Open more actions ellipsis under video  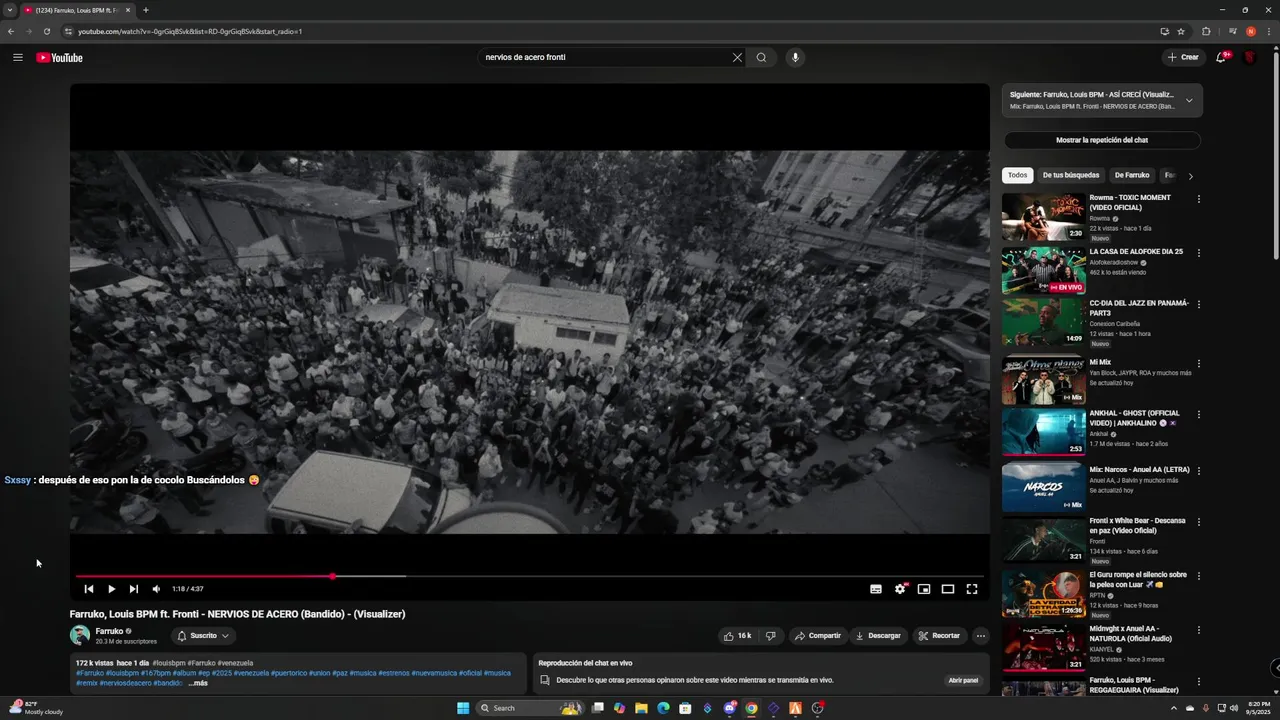click(981, 635)
